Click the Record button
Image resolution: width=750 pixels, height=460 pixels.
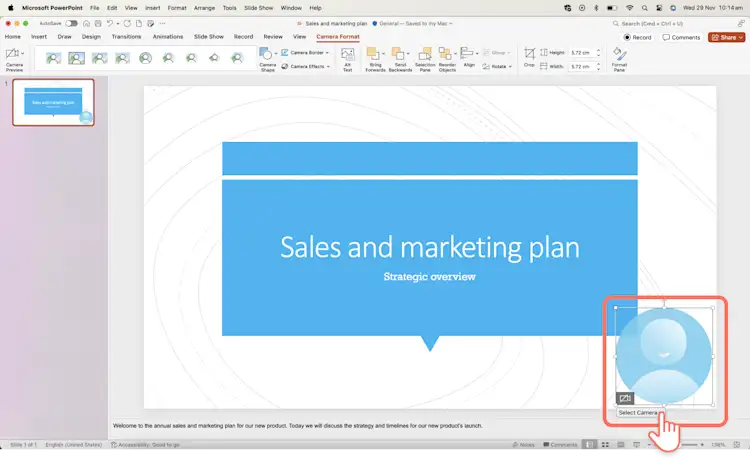tap(637, 37)
